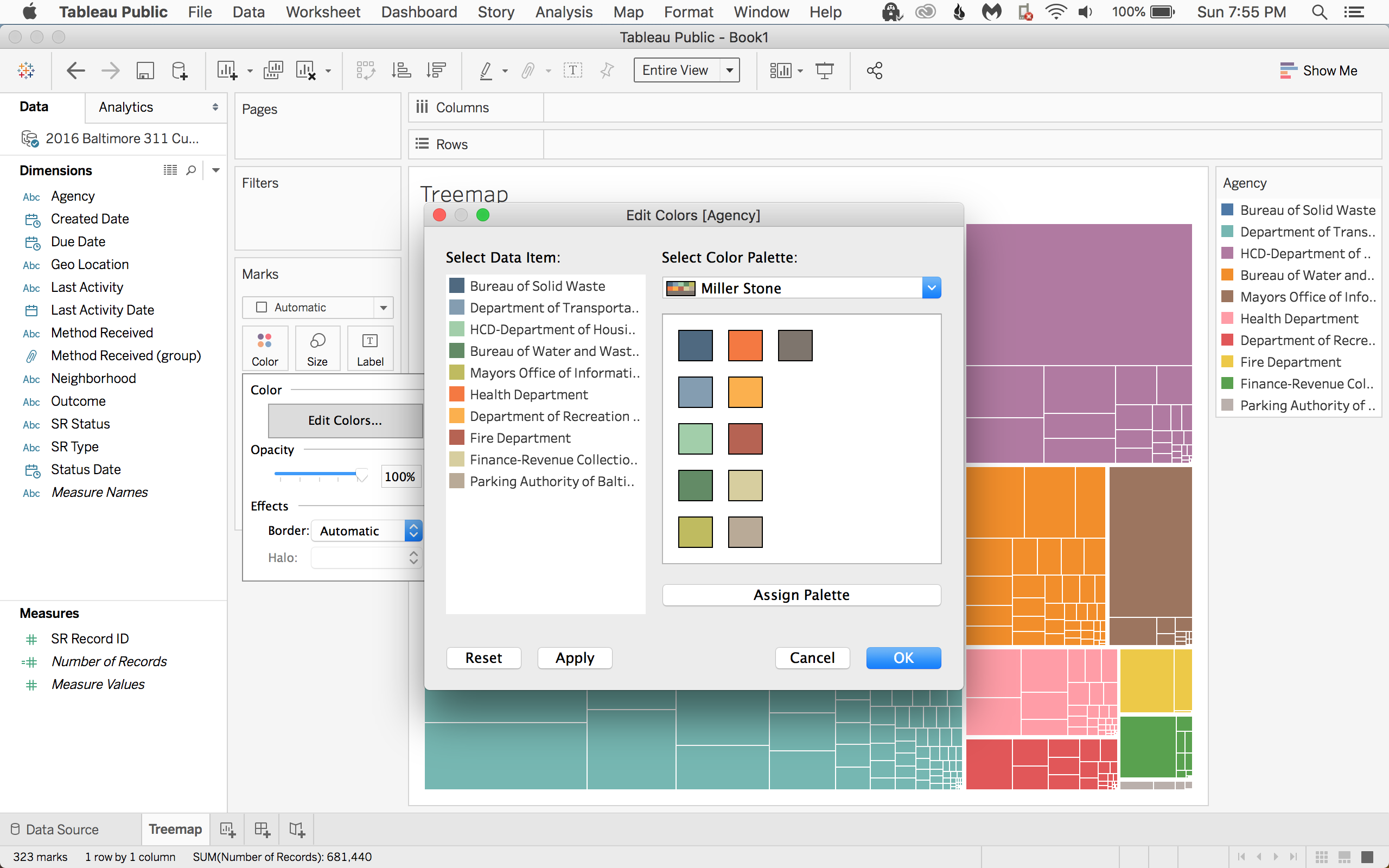Open the Color marks card
1389x868 pixels.
point(265,348)
